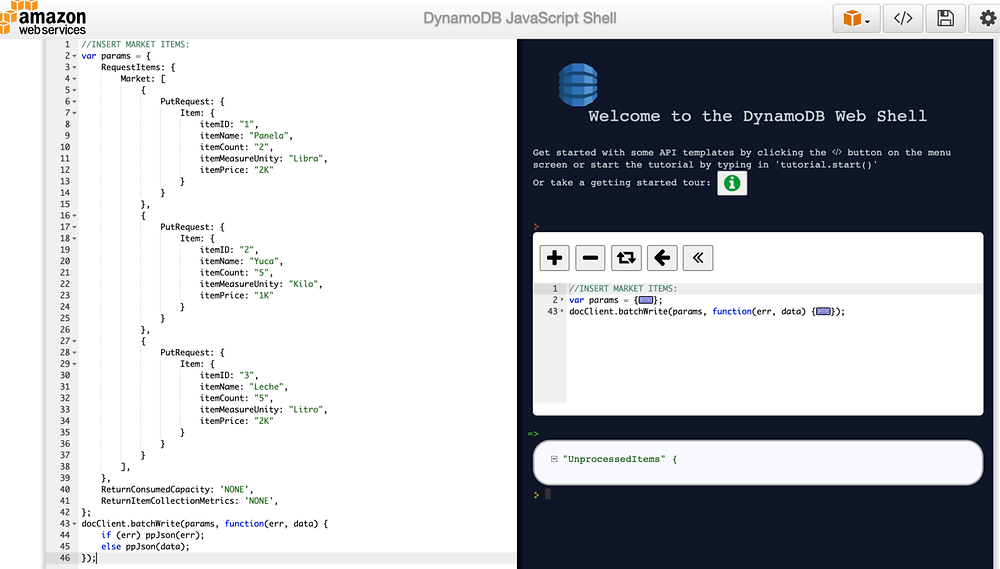Image resolution: width=1000 pixels, height=569 pixels.
Task: Click the ReturnItemCollectionMetrics line
Action: tap(189, 501)
